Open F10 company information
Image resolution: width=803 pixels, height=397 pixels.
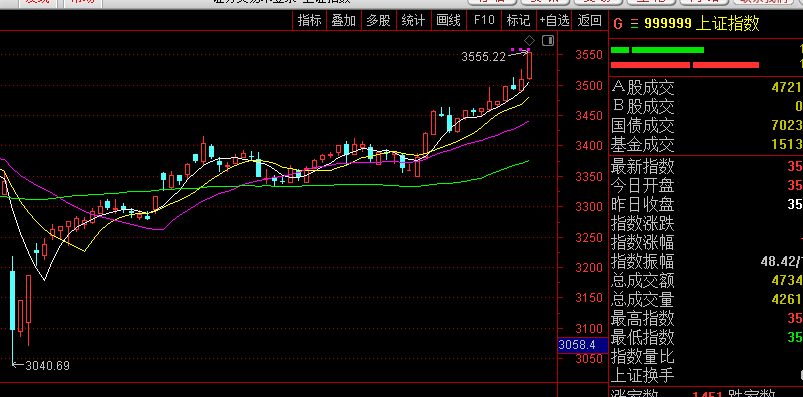tap(484, 20)
